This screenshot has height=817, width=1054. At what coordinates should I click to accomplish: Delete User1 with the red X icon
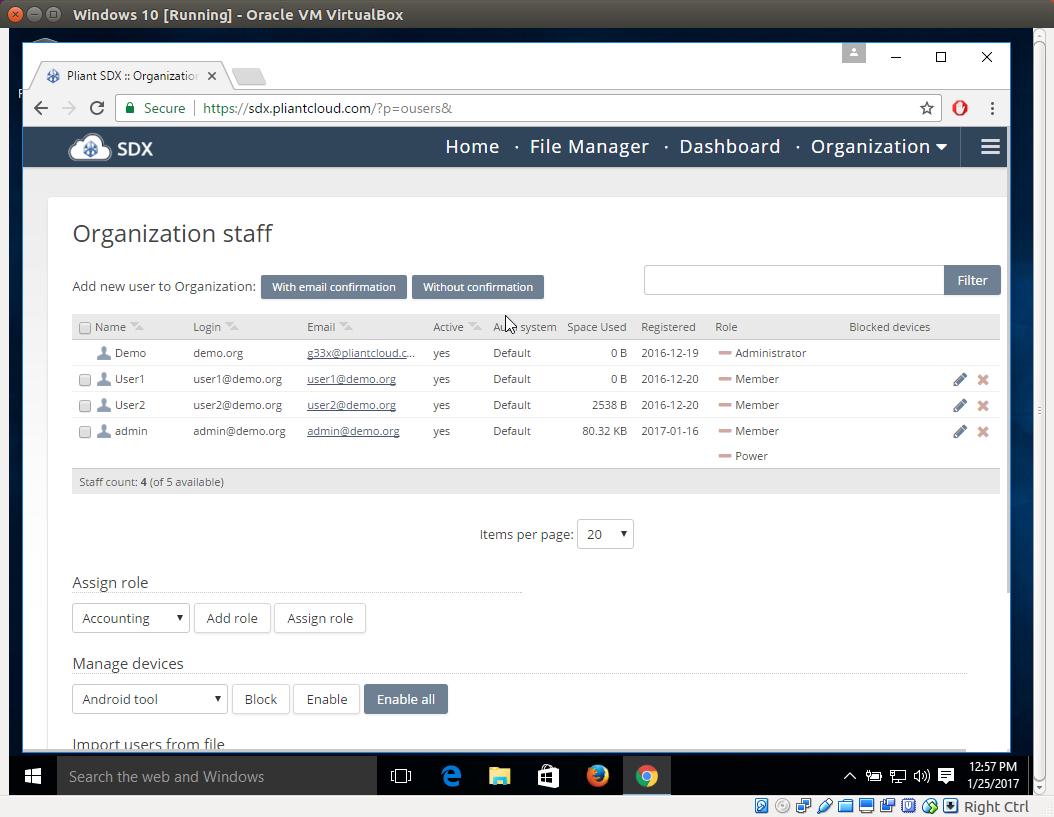(983, 380)
